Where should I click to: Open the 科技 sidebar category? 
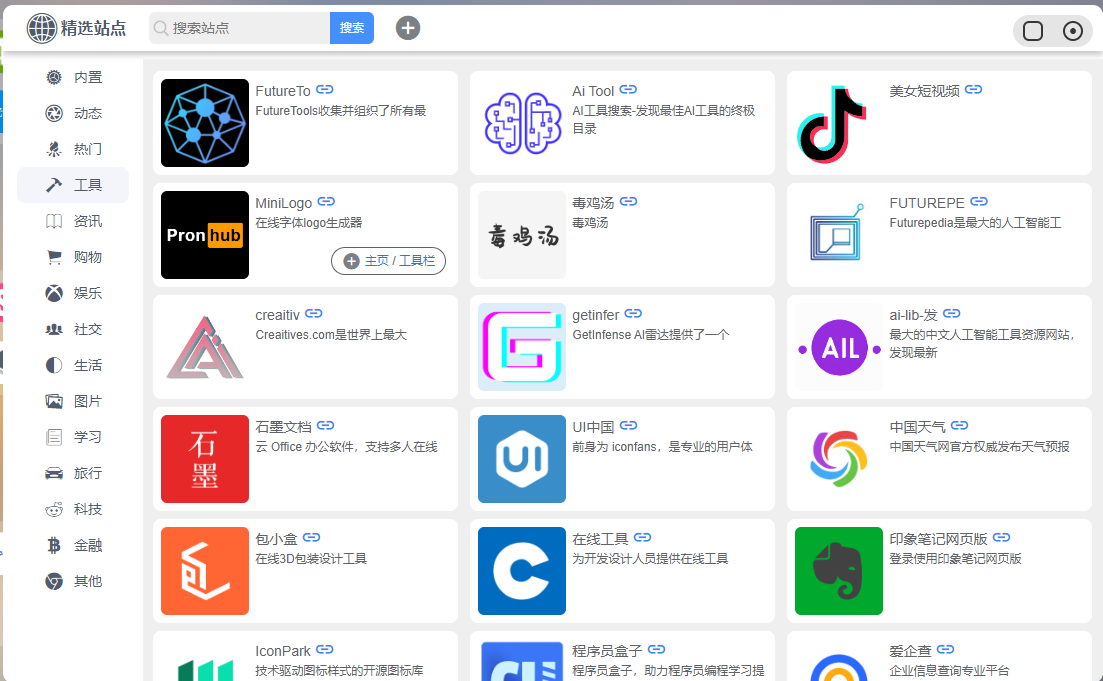[73, 509]
